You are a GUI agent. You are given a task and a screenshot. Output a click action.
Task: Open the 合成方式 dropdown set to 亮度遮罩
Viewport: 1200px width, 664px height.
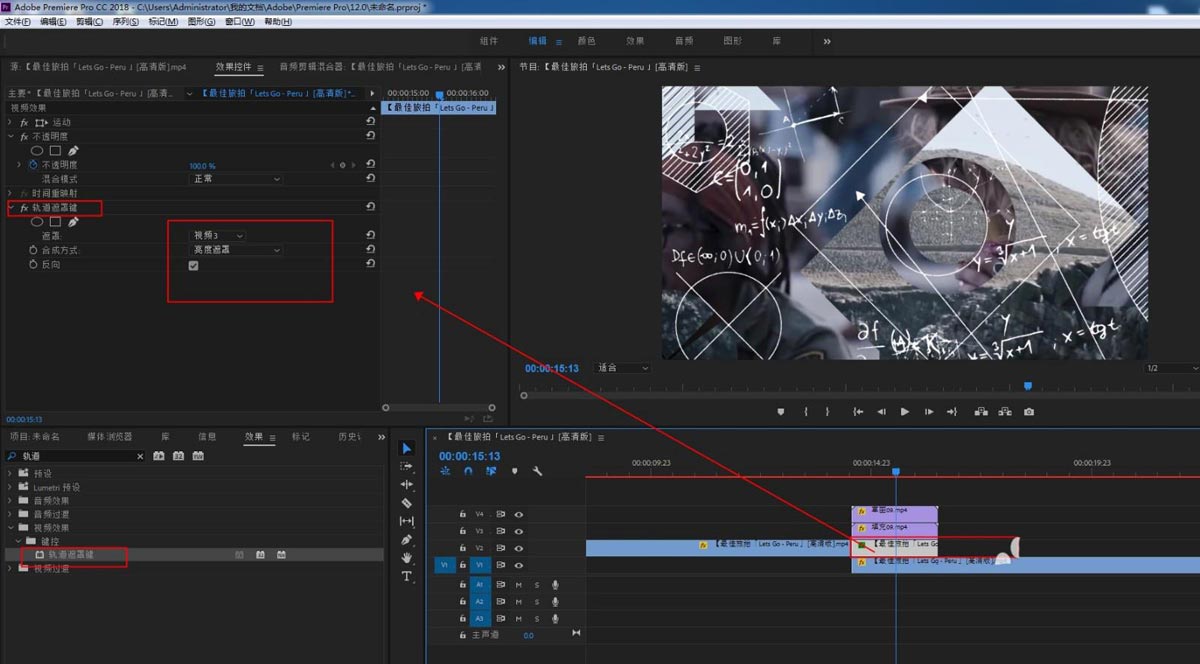[x=237, y=250]
